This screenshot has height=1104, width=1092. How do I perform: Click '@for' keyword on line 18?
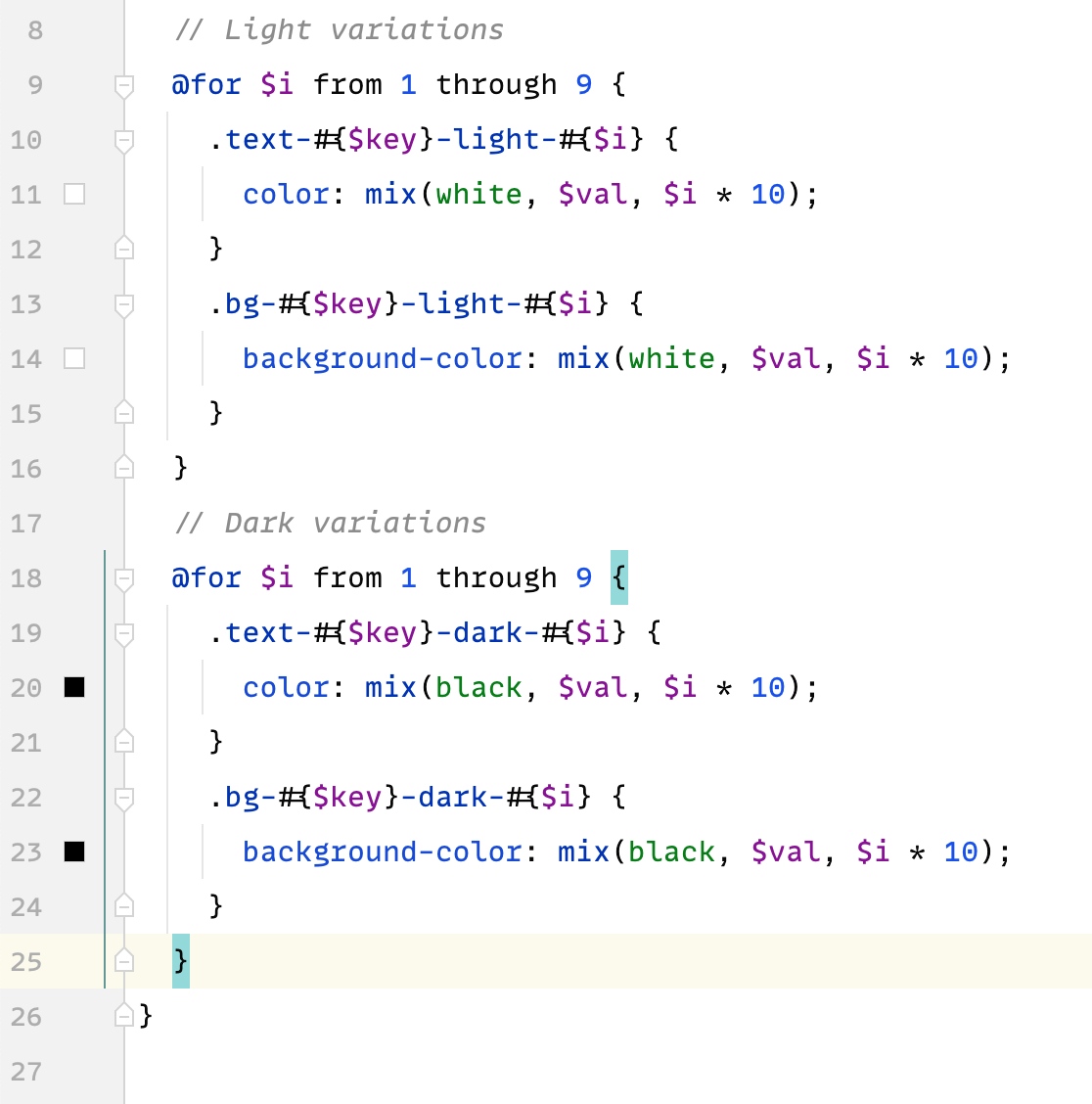click(206, 578)
